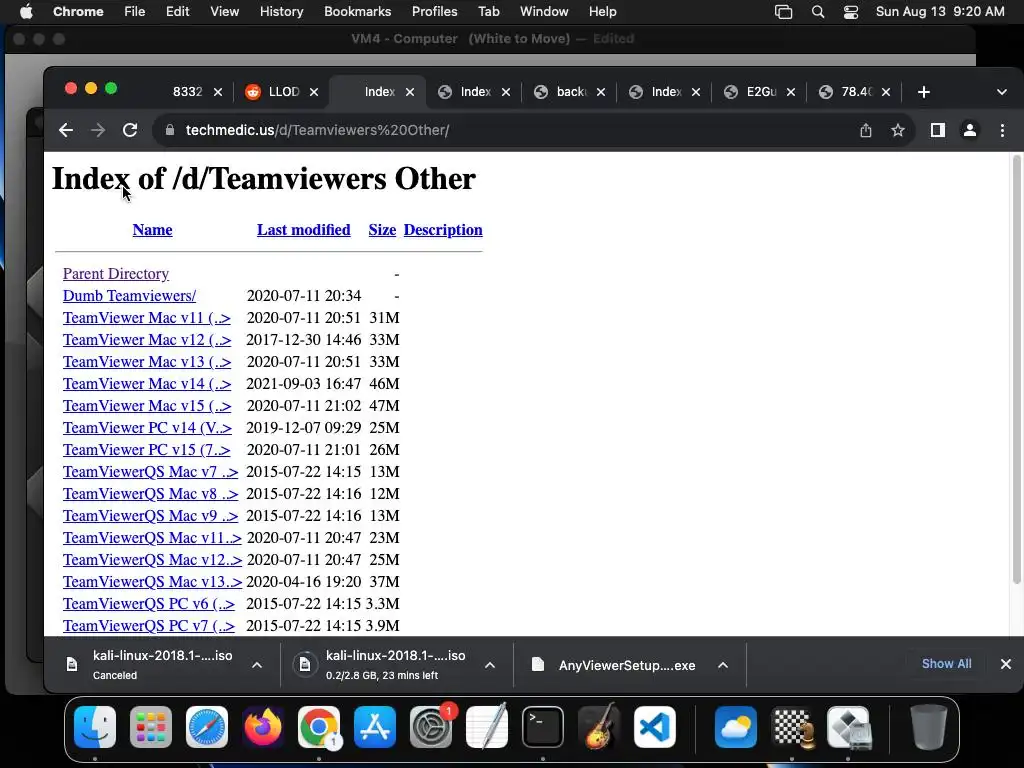Image resolution: width=1024 pixels, height=768 pixels.
Task: Open the Bookmarks menu
Action: pyautogui.click(x=357, y=12)
